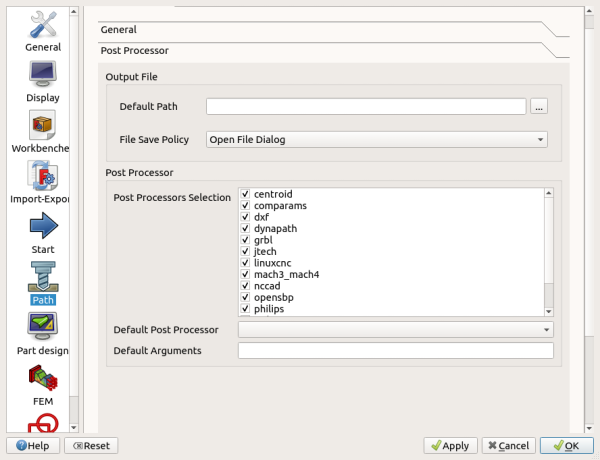600x460 pixels.
Task: Uncheck the linuxcnc post processor
Action: (x=245, y=263)
